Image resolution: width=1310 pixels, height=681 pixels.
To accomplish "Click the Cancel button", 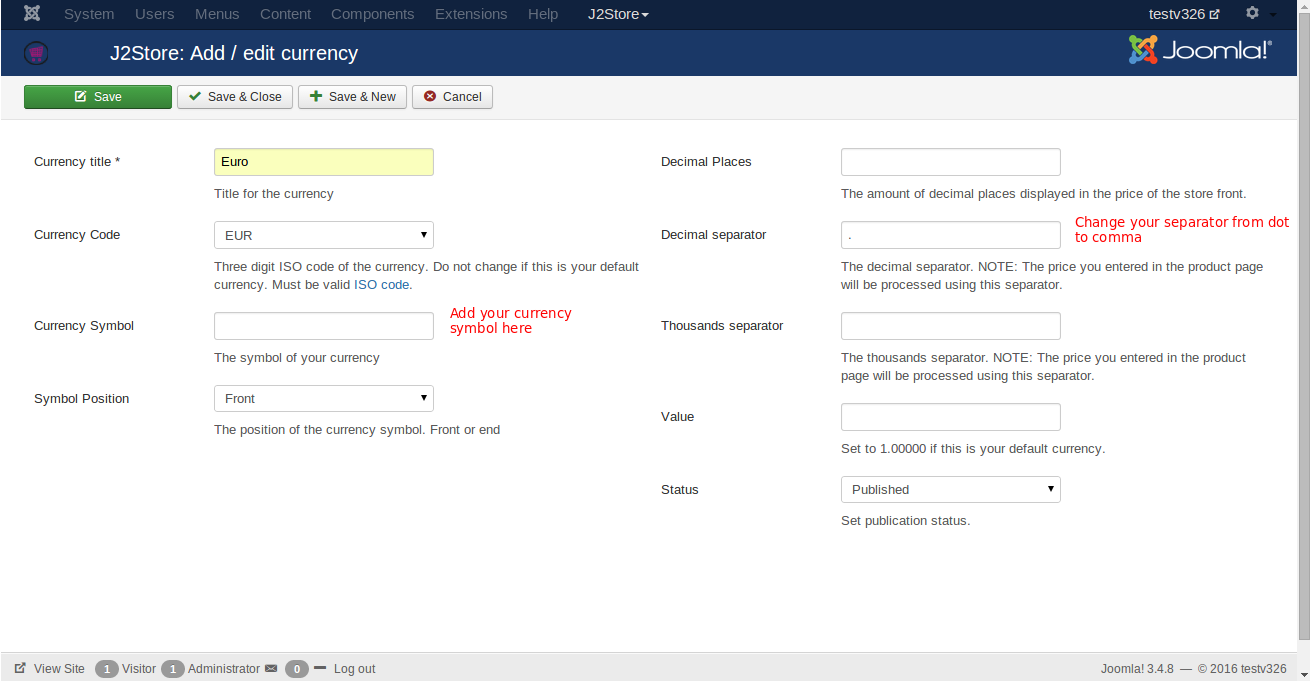I will pyautogui.click(x=452, y=97).
